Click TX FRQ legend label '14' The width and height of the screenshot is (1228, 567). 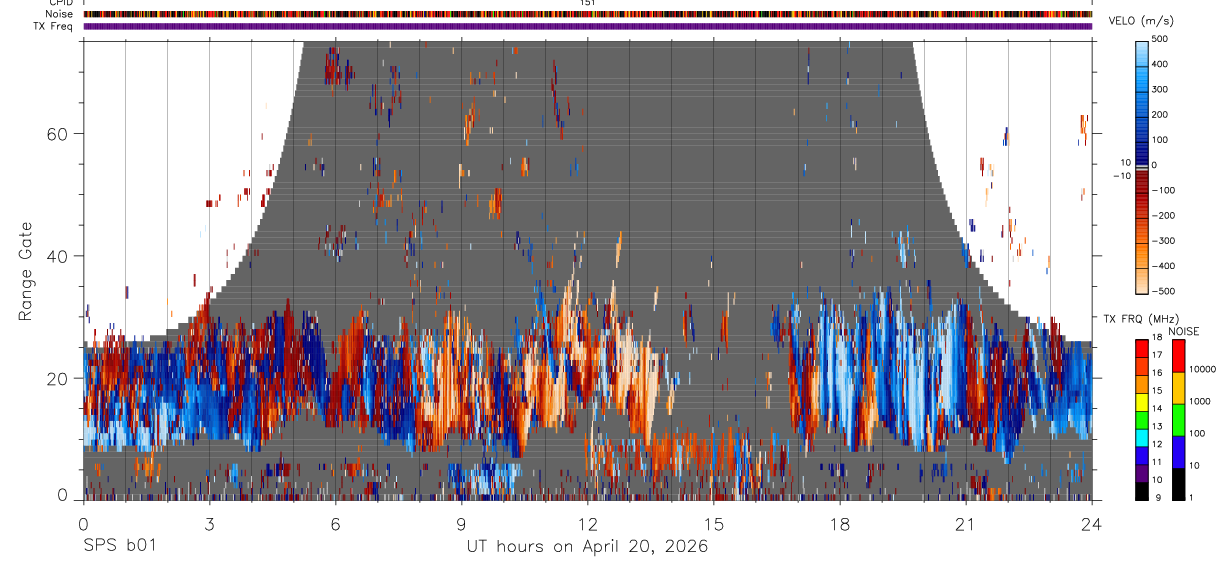[x=1158, y=409]
